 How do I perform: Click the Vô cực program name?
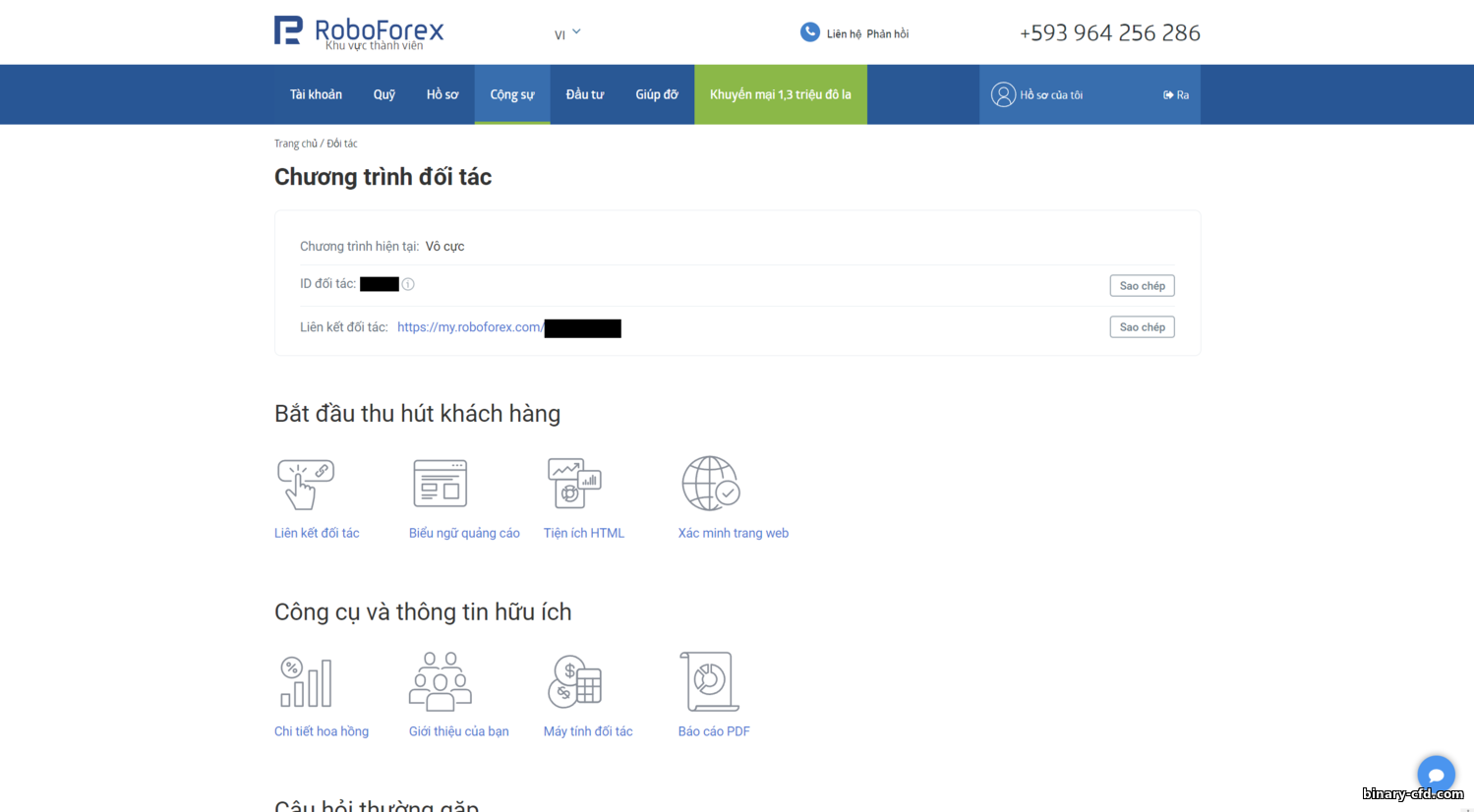(444, 246)
